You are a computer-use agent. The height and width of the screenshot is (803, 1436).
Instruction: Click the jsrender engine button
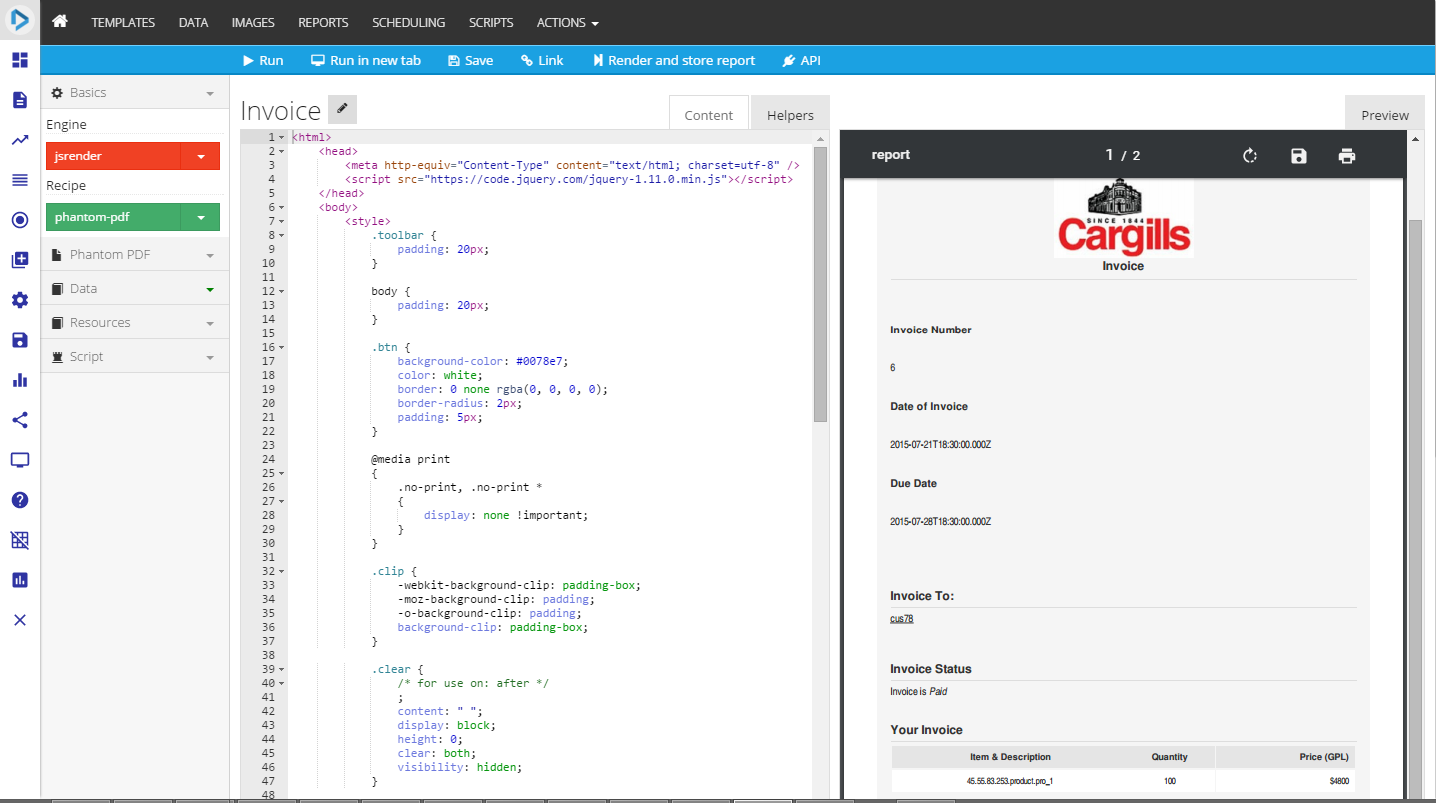click(113, 156)
